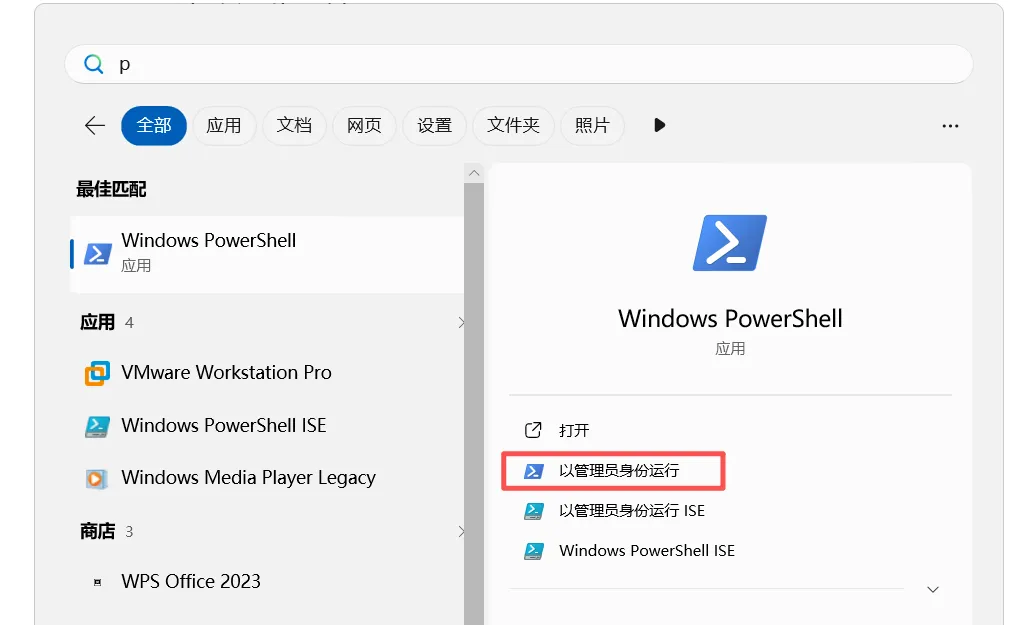This screenshot has width=1019, height=625.
Task: Switch to the 文档 filter tab
Action: (x=294, y=125)
